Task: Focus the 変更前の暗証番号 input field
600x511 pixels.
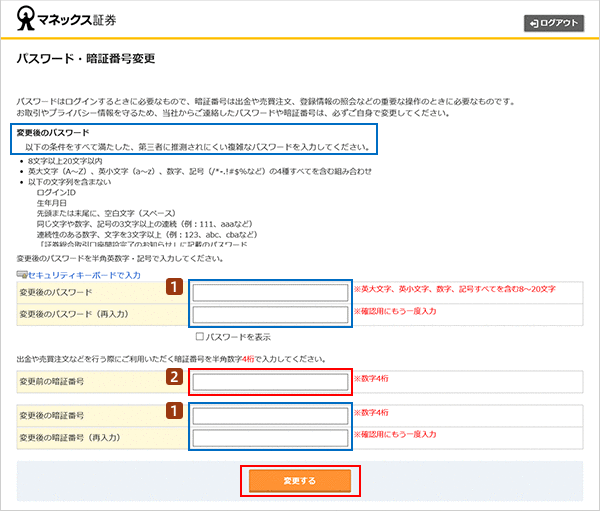Action: 270,382
